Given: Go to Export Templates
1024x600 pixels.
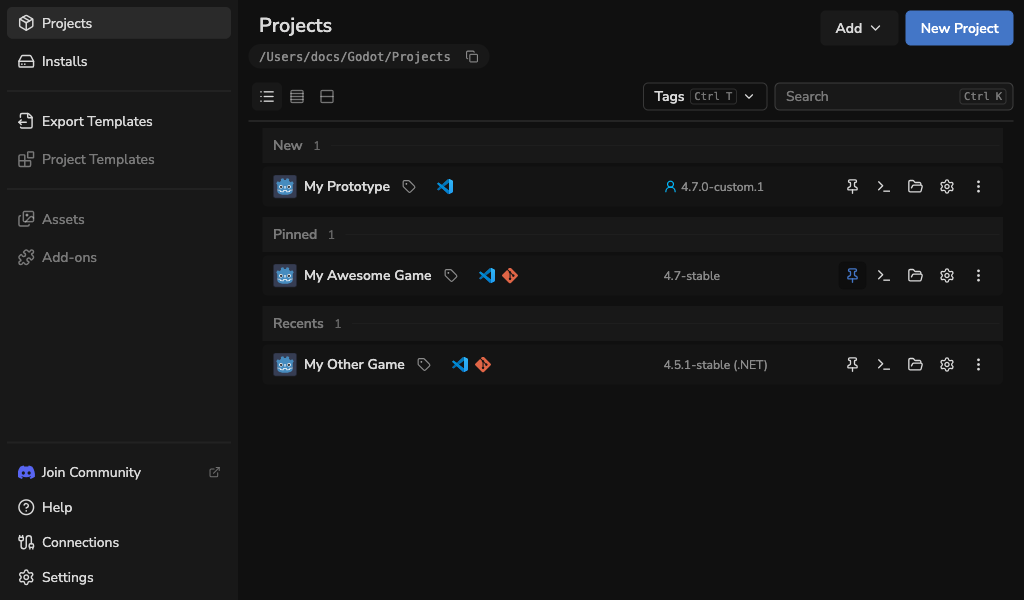Looking at the screenshot, I should tap(119, 121).
